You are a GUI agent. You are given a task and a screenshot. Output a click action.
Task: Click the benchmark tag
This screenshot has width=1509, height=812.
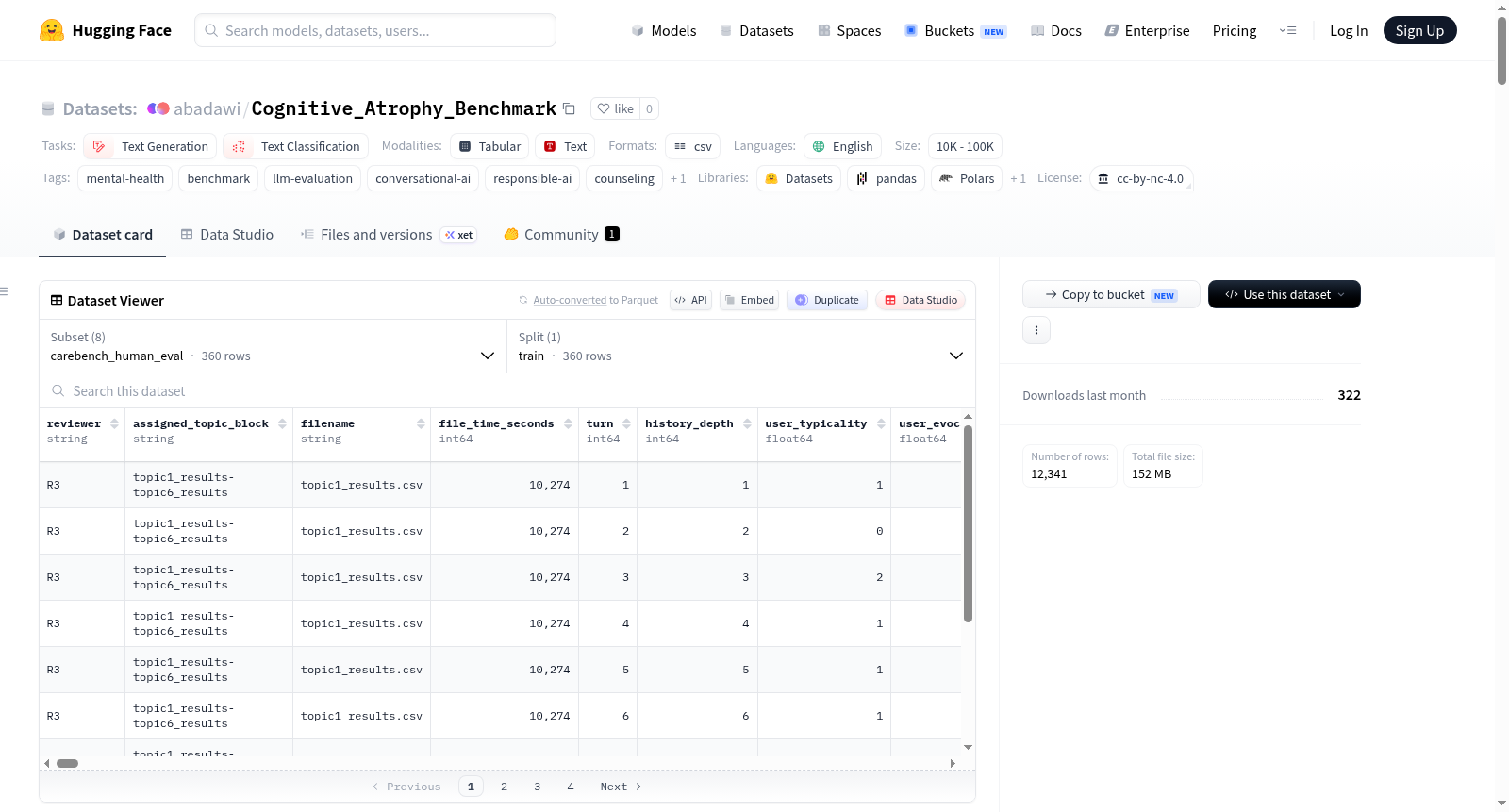pyautogui.click(x=219, y=178)
